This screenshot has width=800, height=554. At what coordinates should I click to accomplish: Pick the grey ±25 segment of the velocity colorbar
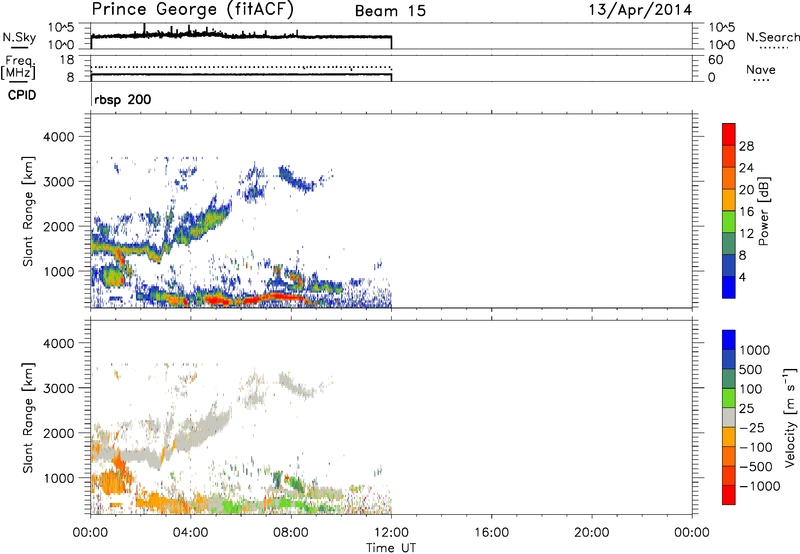point(729,417)
